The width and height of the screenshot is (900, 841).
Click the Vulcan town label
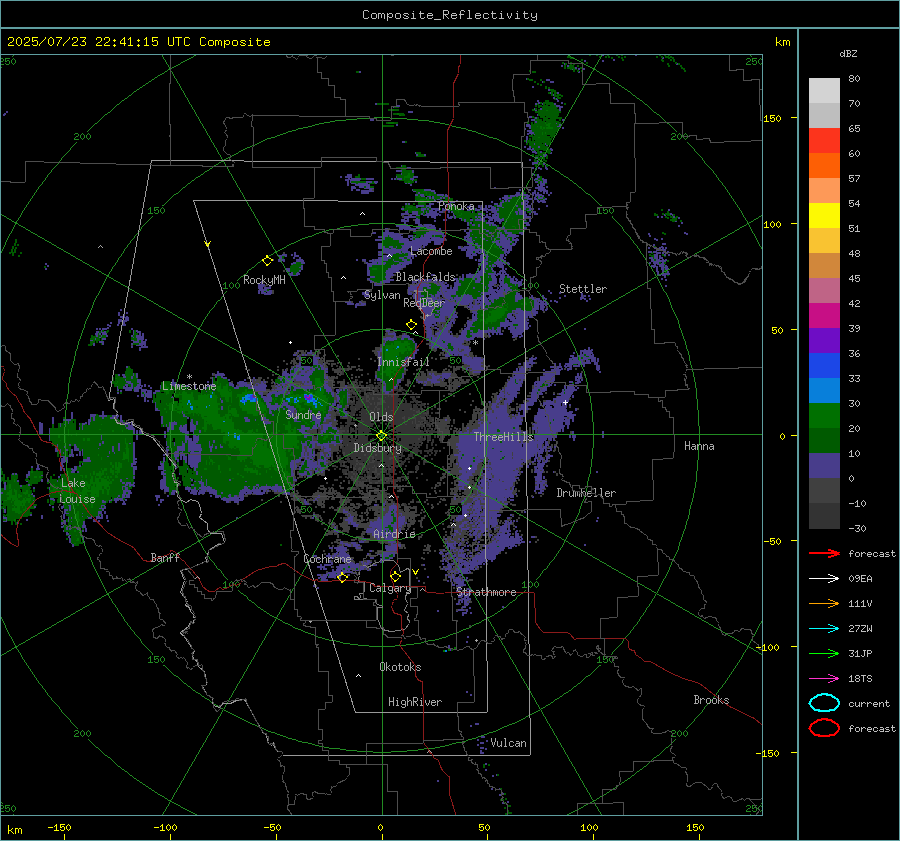[x=508, y=743]
